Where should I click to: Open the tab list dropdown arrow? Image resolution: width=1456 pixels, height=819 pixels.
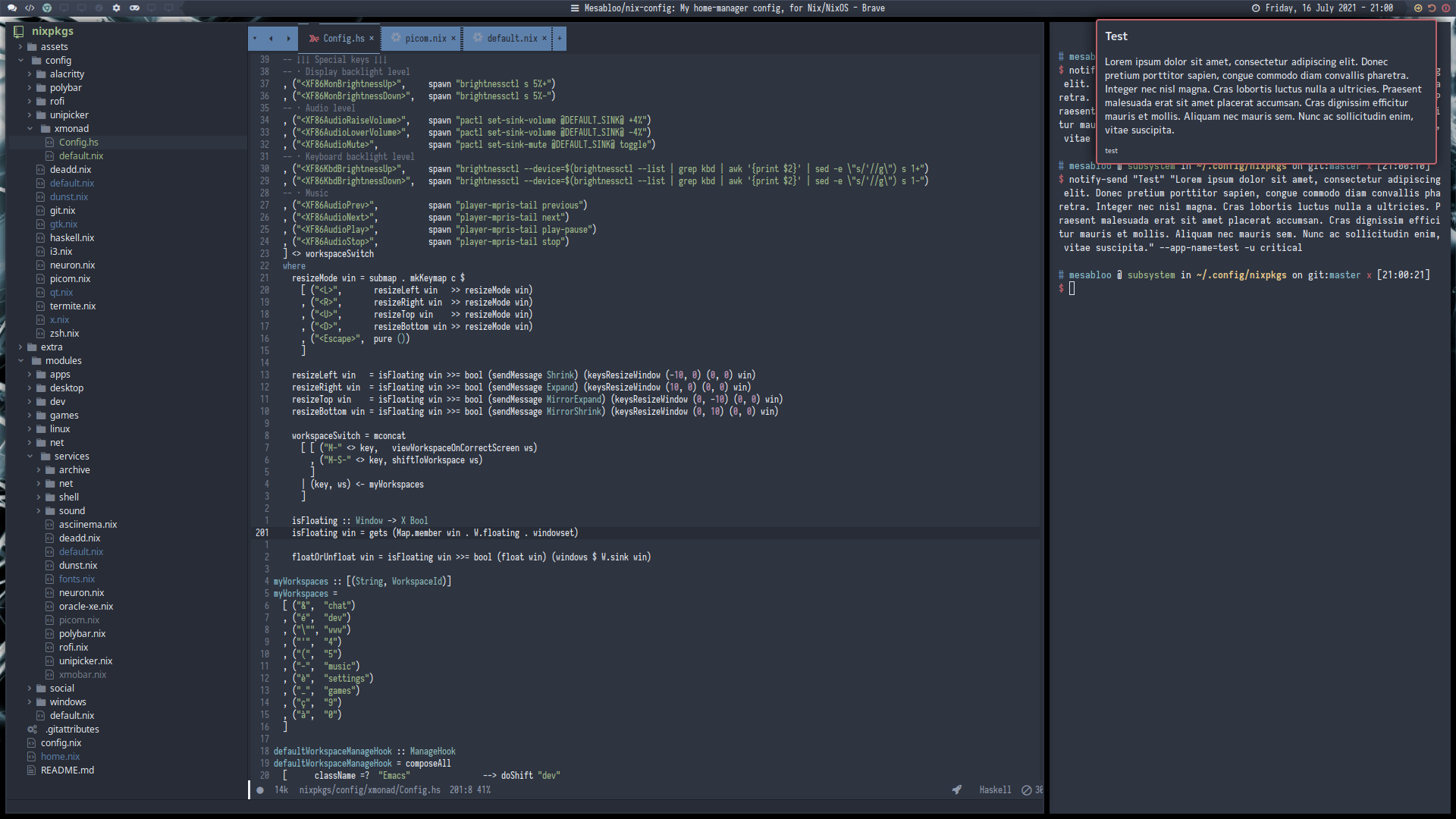(255, 38)
